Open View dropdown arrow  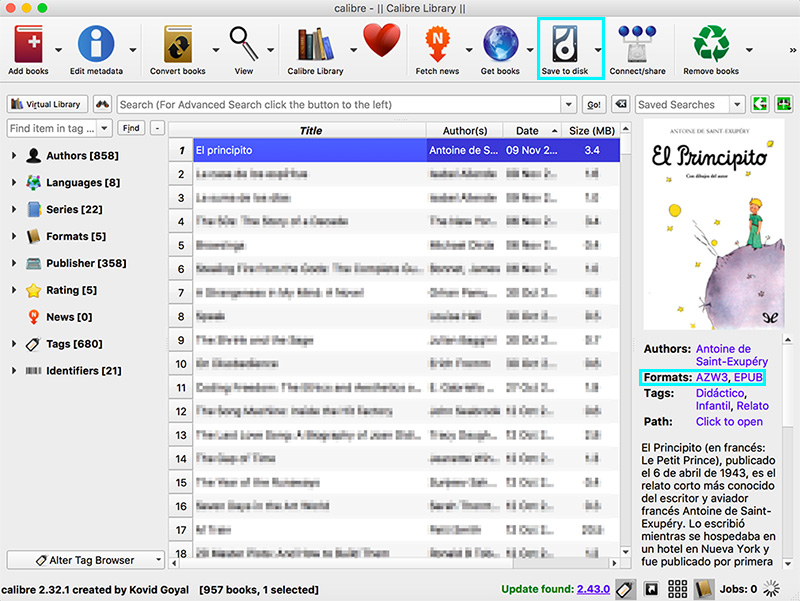click(270, 50)
